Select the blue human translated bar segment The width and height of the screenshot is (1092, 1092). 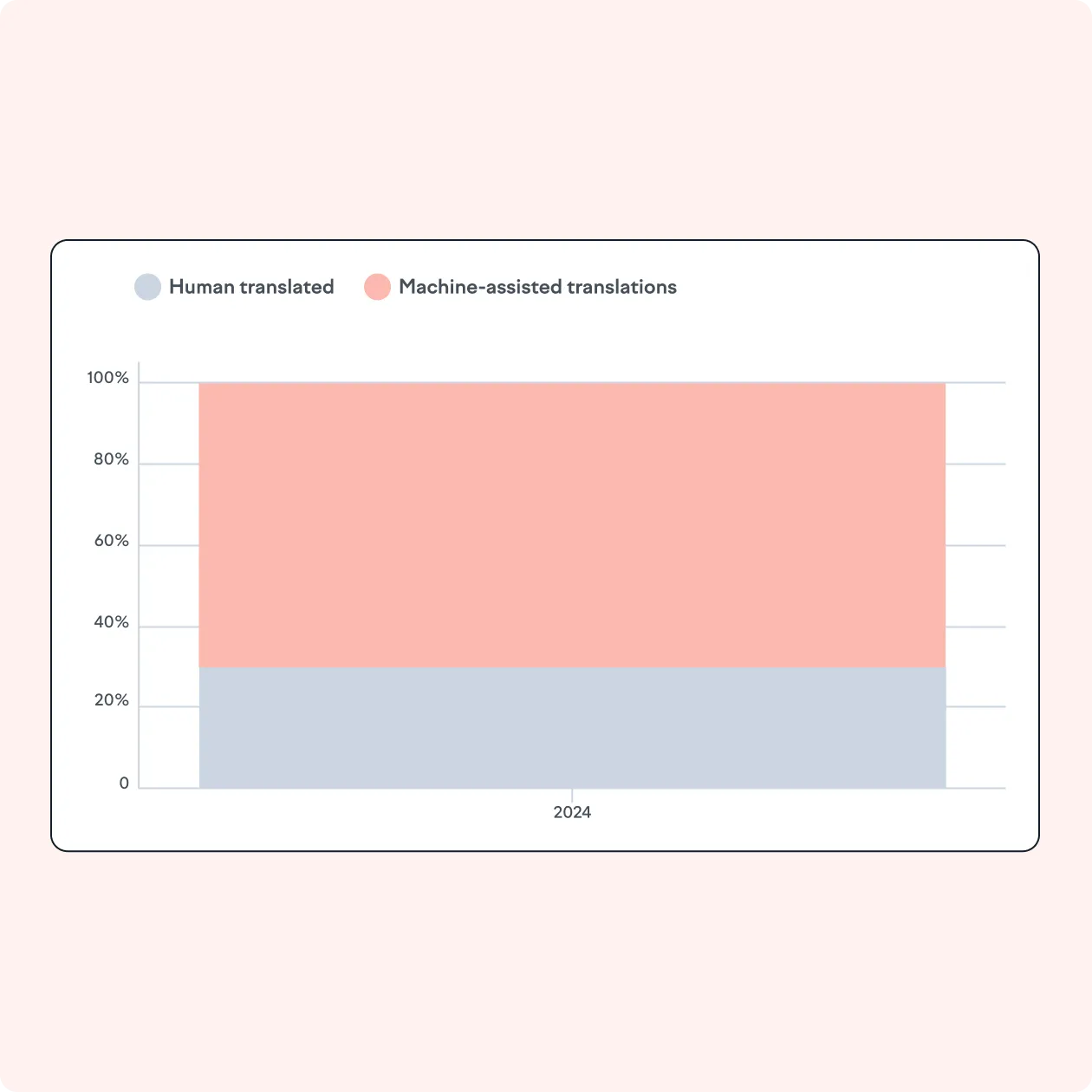[x=572, y=728]
